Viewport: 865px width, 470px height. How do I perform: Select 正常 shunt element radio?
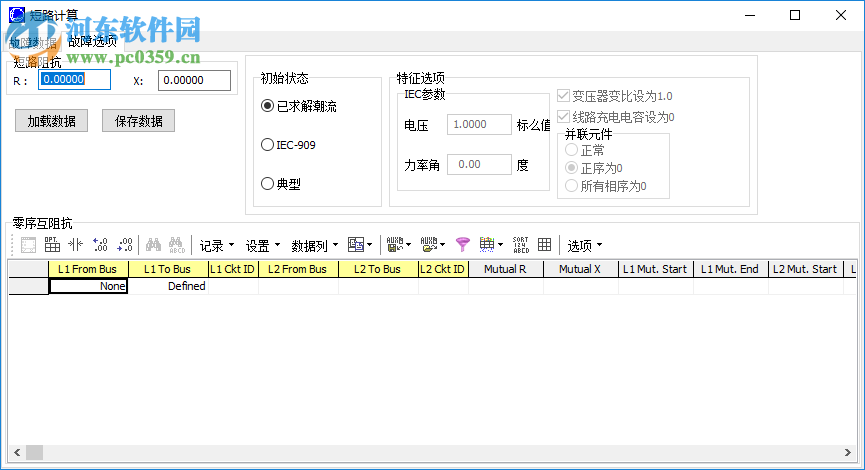pos(572,149)
